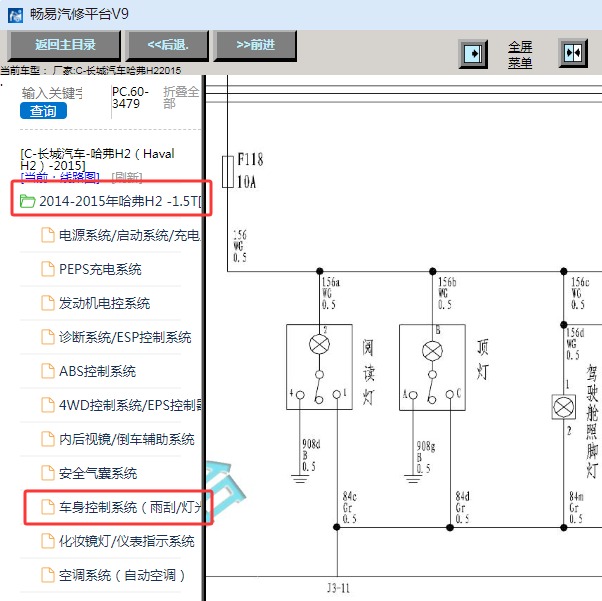Open 内后视镜/倒车辅助系统 item
The height and width of the screenshot is (601, 602).
coord(127,439)
